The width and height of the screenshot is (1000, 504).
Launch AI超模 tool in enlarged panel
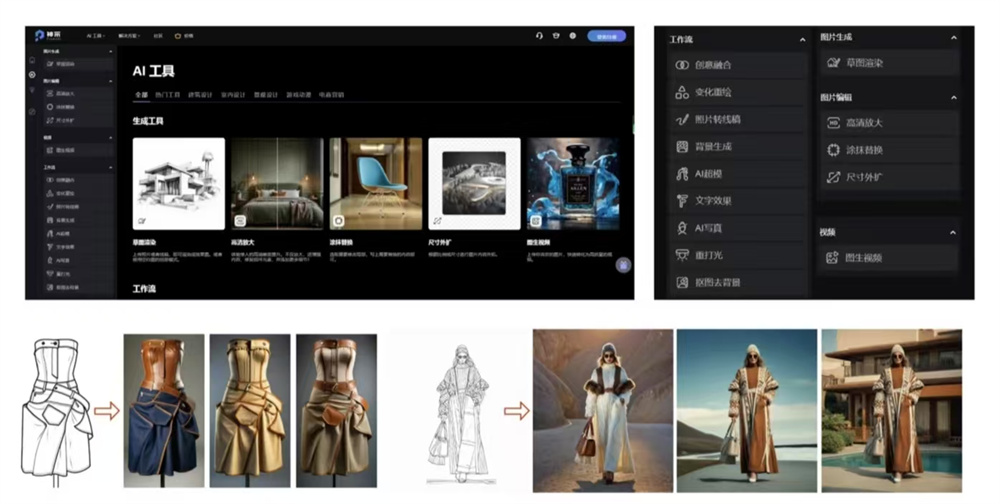739,174
